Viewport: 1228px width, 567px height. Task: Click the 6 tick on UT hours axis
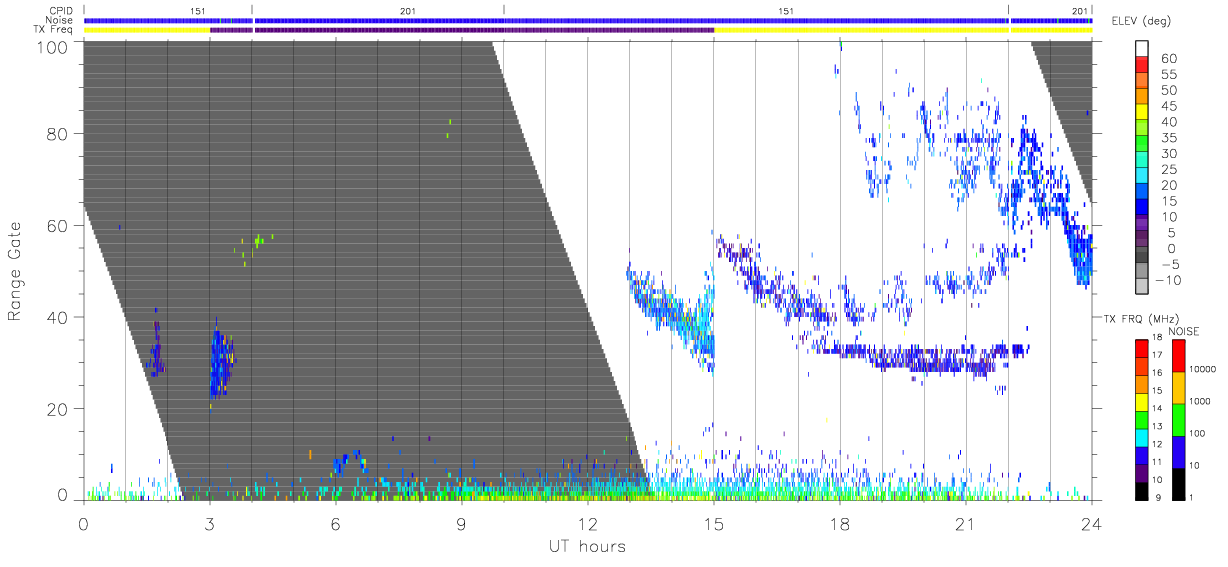click(x=336, y=524)
